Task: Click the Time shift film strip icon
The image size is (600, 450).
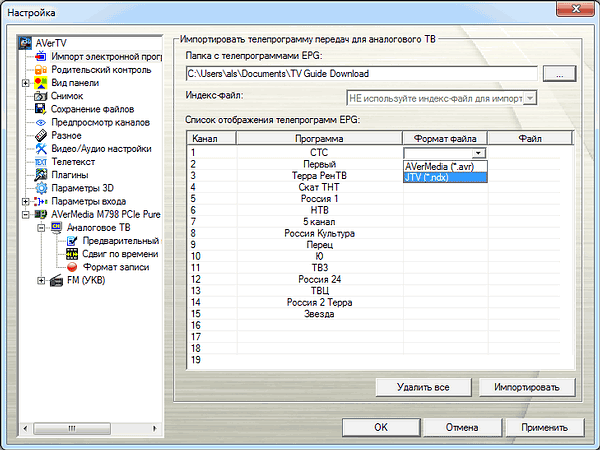Action: pyautogui.click(x=72, y=254)
